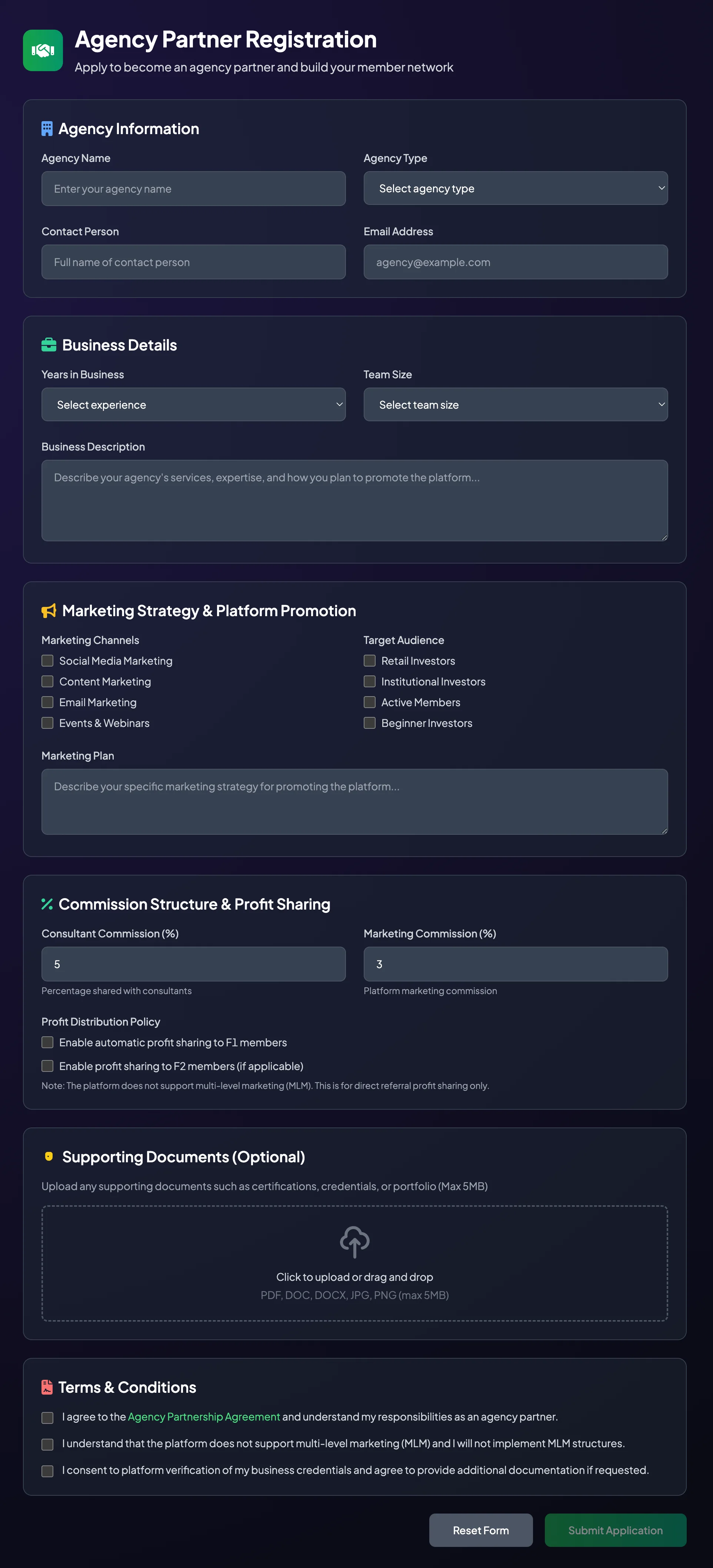Click the red document icon beside Terms & Conditions

(x=47, y=1387)
